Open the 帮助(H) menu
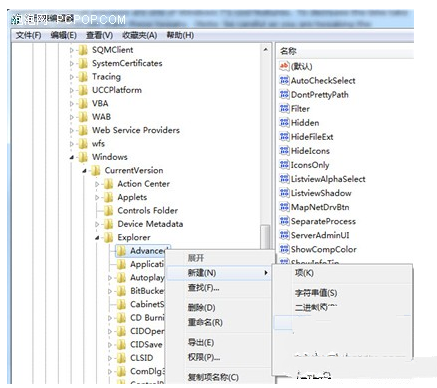The height and width of the screenshot is (388, 437). coord(180,35)
